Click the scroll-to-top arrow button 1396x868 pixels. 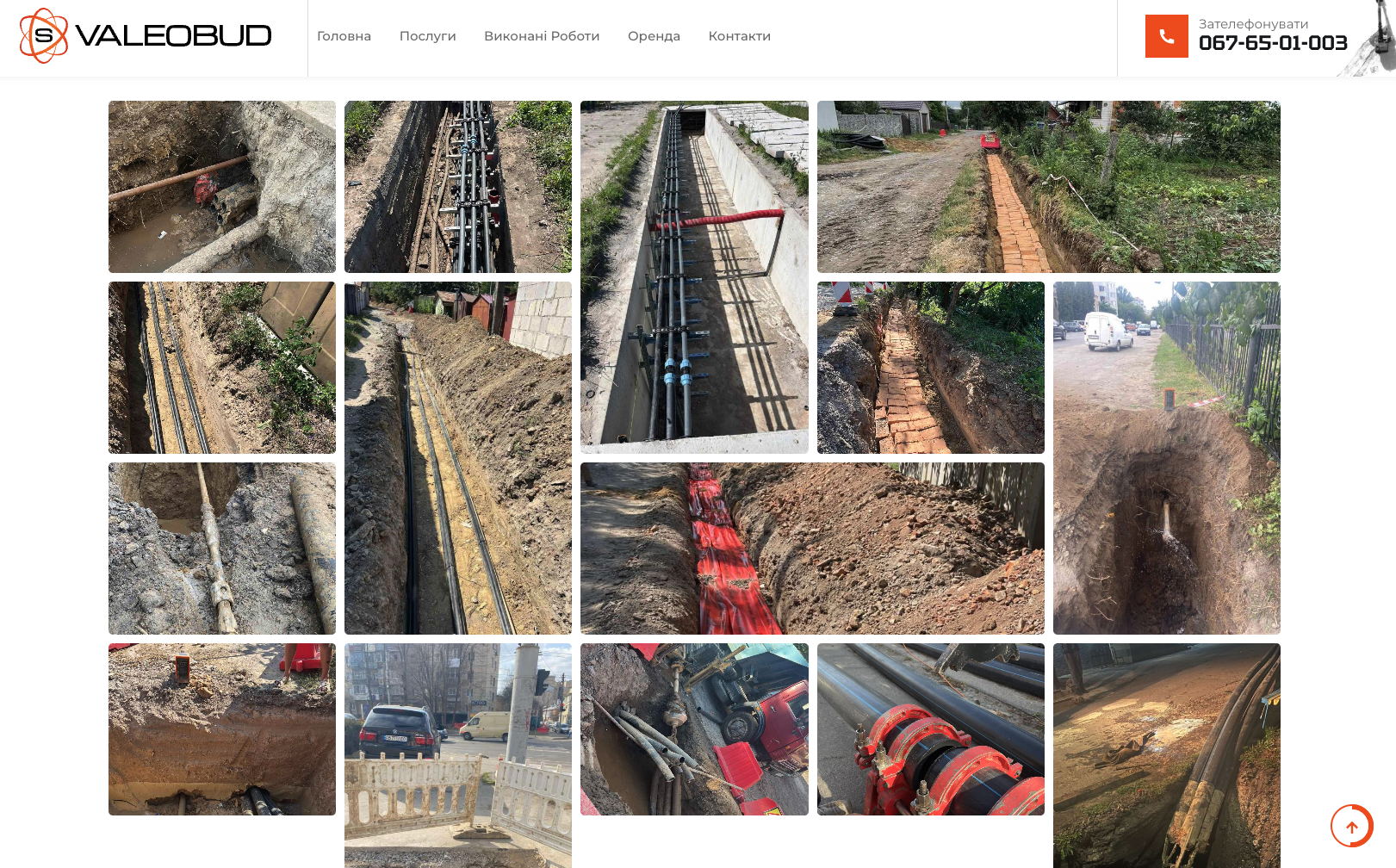1351,827
